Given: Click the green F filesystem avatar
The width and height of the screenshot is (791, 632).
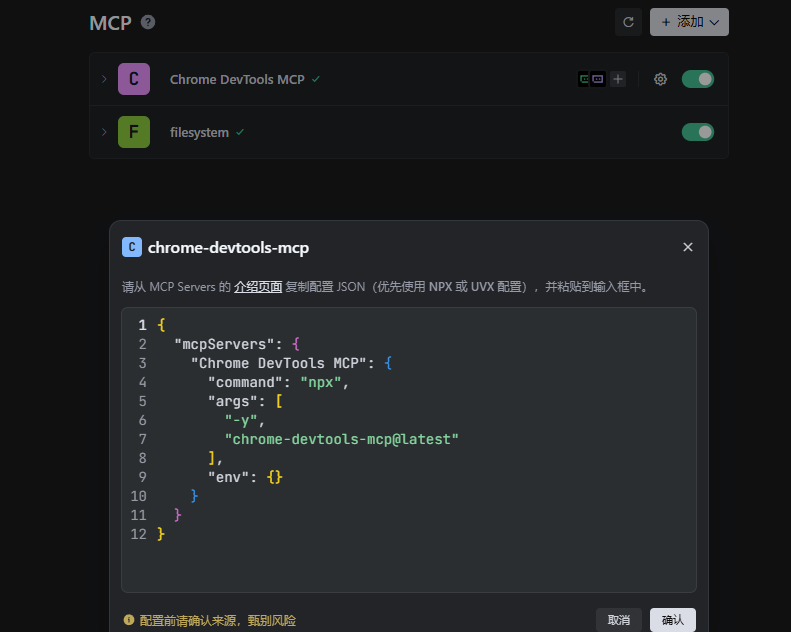Looking at the screenshot, I should (134, 132).
